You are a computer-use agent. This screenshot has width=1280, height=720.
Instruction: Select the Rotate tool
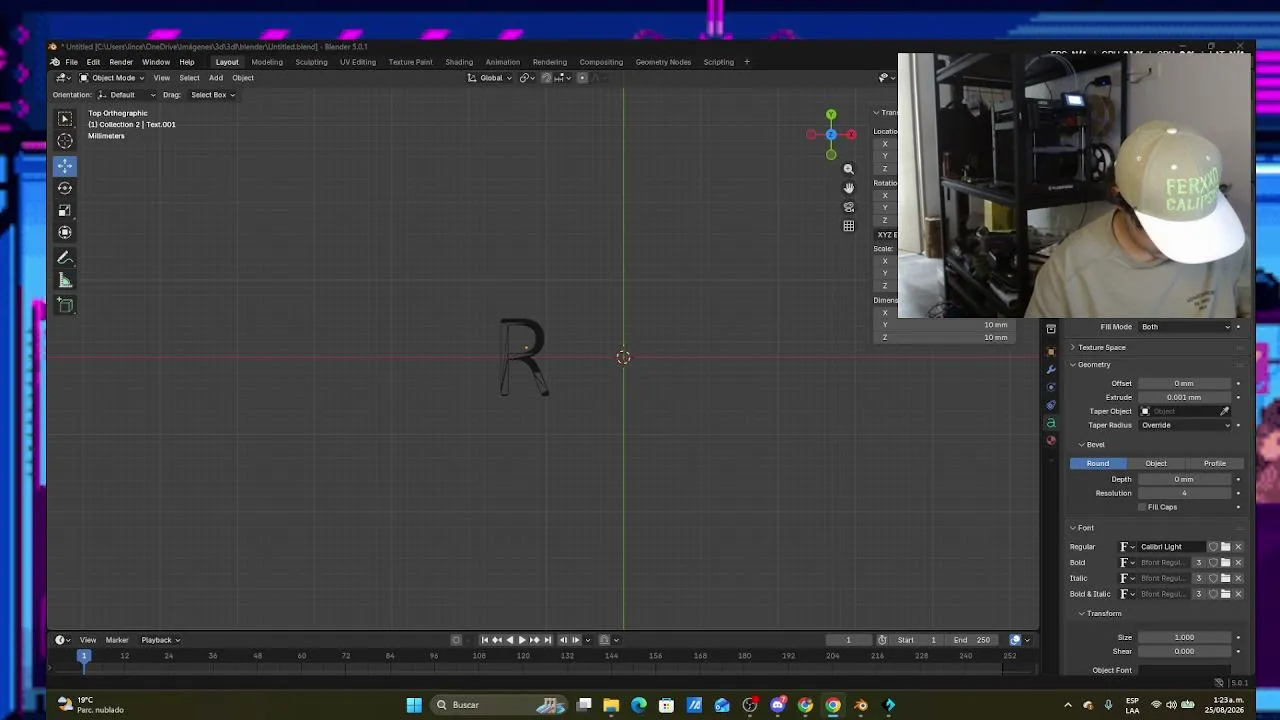click(x=65, y=188)
